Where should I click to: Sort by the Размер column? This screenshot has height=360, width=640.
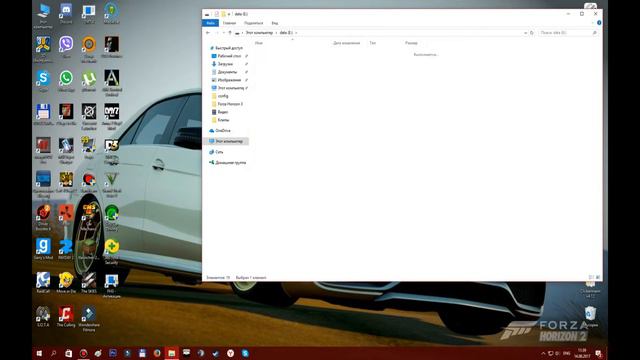pos(411,43)
